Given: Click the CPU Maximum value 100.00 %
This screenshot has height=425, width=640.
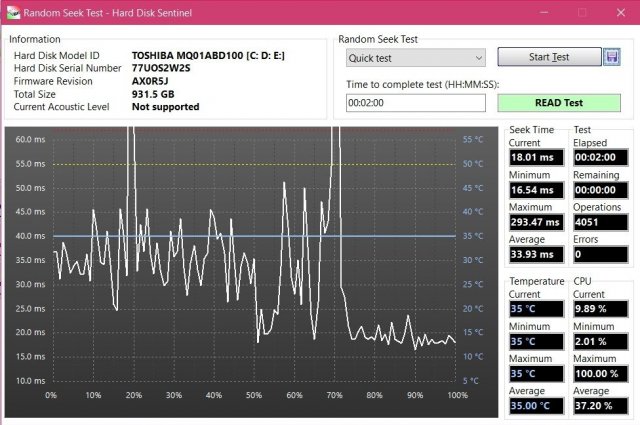Looking at the screenshot, I should pyautogui.click(x=599, y=372).
